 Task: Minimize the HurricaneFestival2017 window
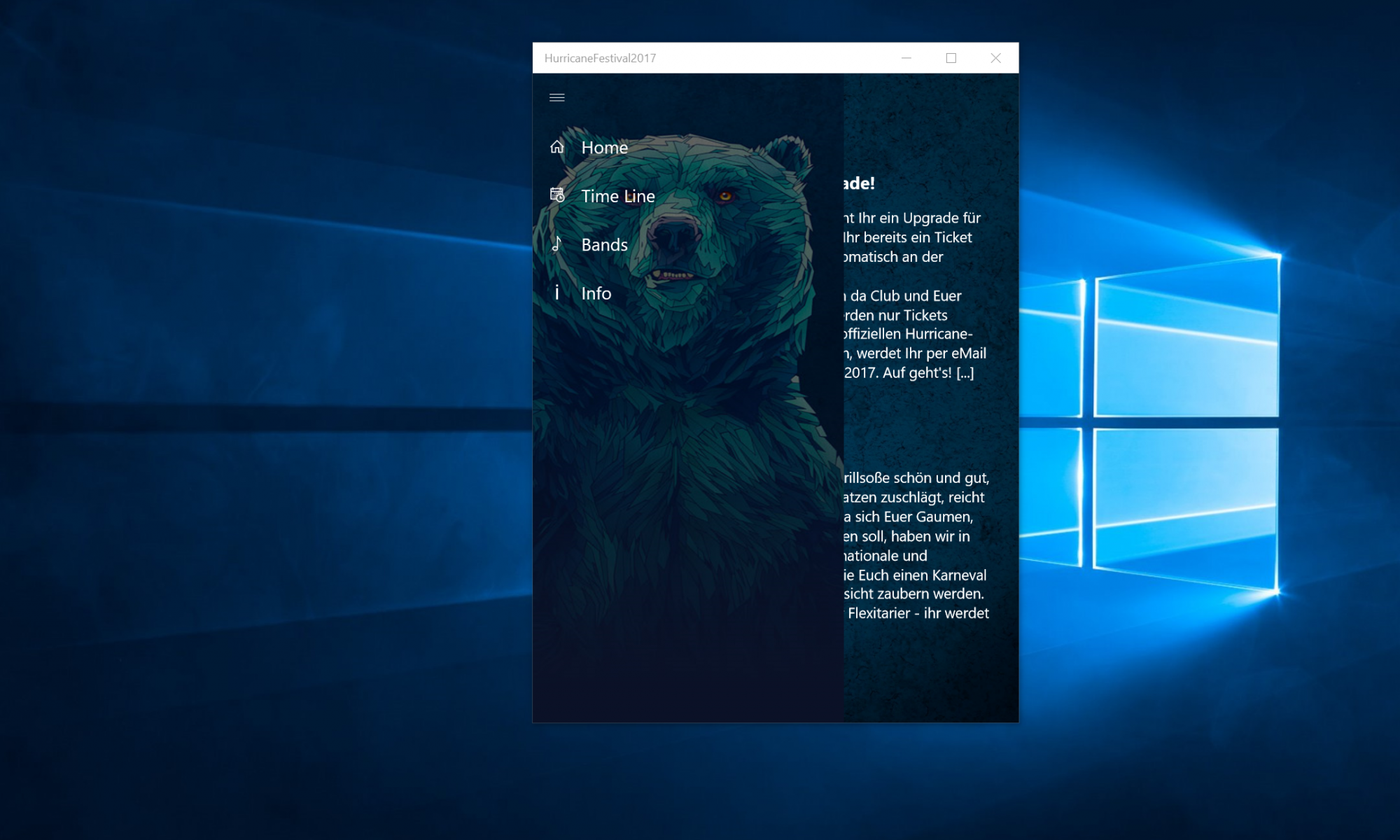(x=906, y=58)
